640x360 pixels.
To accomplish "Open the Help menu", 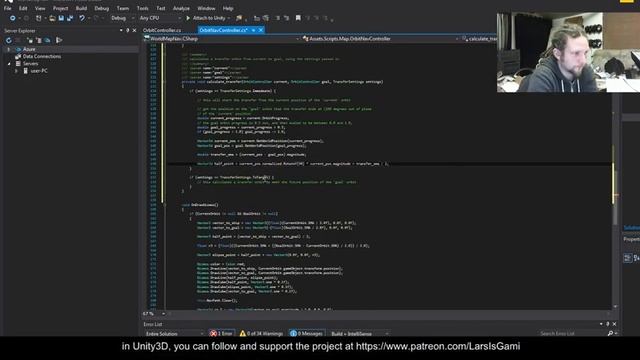I will [228, 8].
